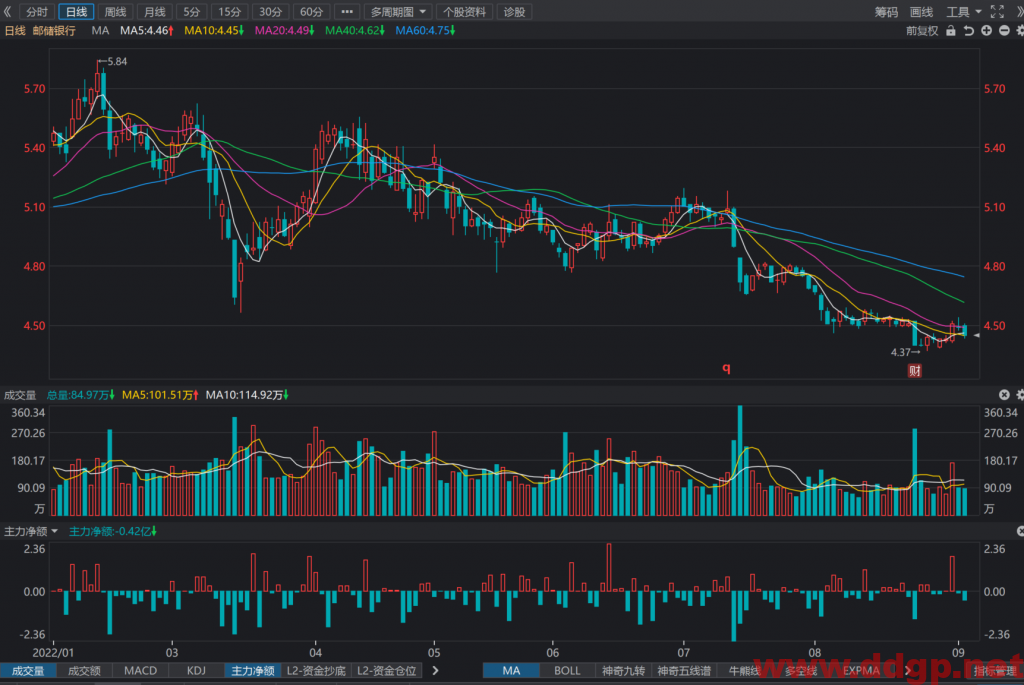Click the 主力净额:-0.42亿 value
This screenshot has height=685, width=1024.
(x=112, y=532)
